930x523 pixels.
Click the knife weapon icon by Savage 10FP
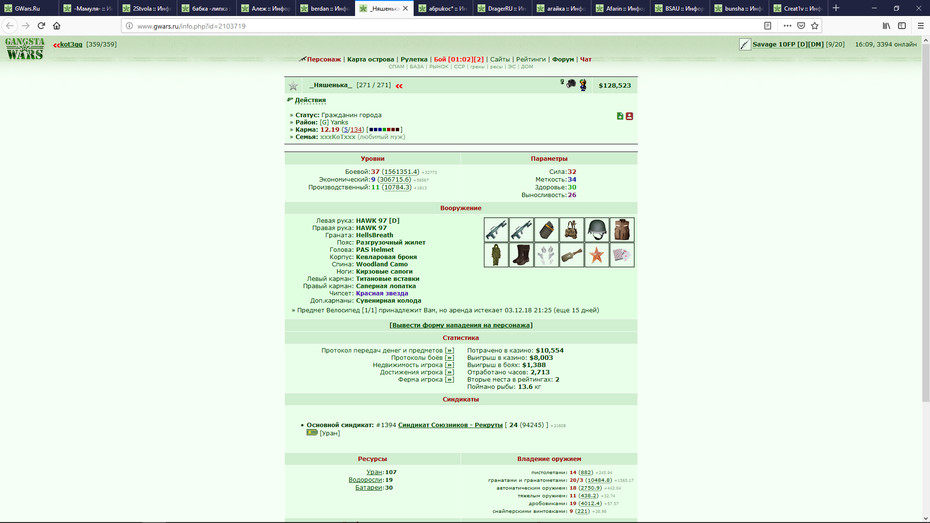(x=745, y=44)
